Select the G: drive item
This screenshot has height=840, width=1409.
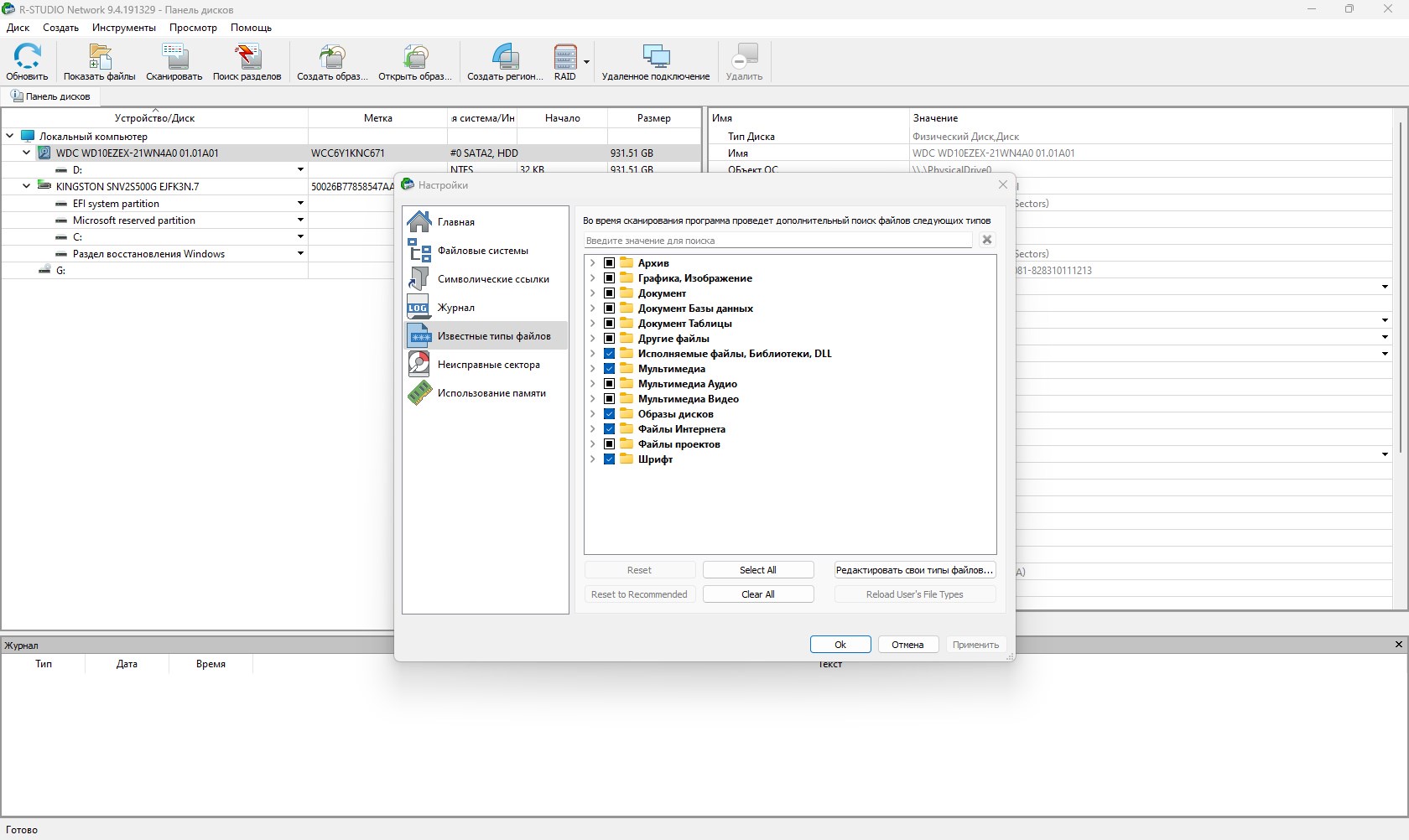pos(60,270)
